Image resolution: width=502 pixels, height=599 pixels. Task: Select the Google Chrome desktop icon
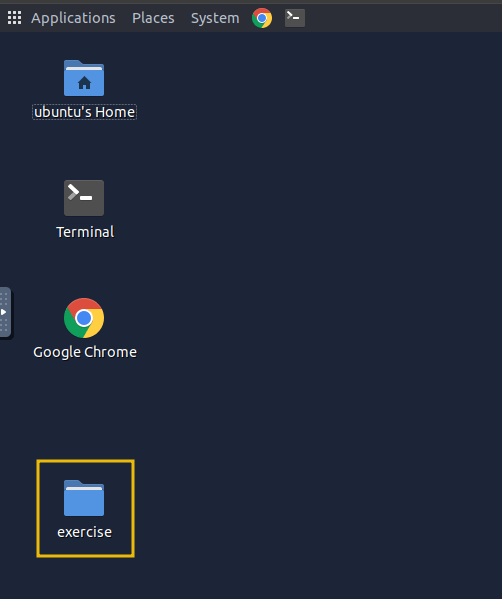(84, 318)
